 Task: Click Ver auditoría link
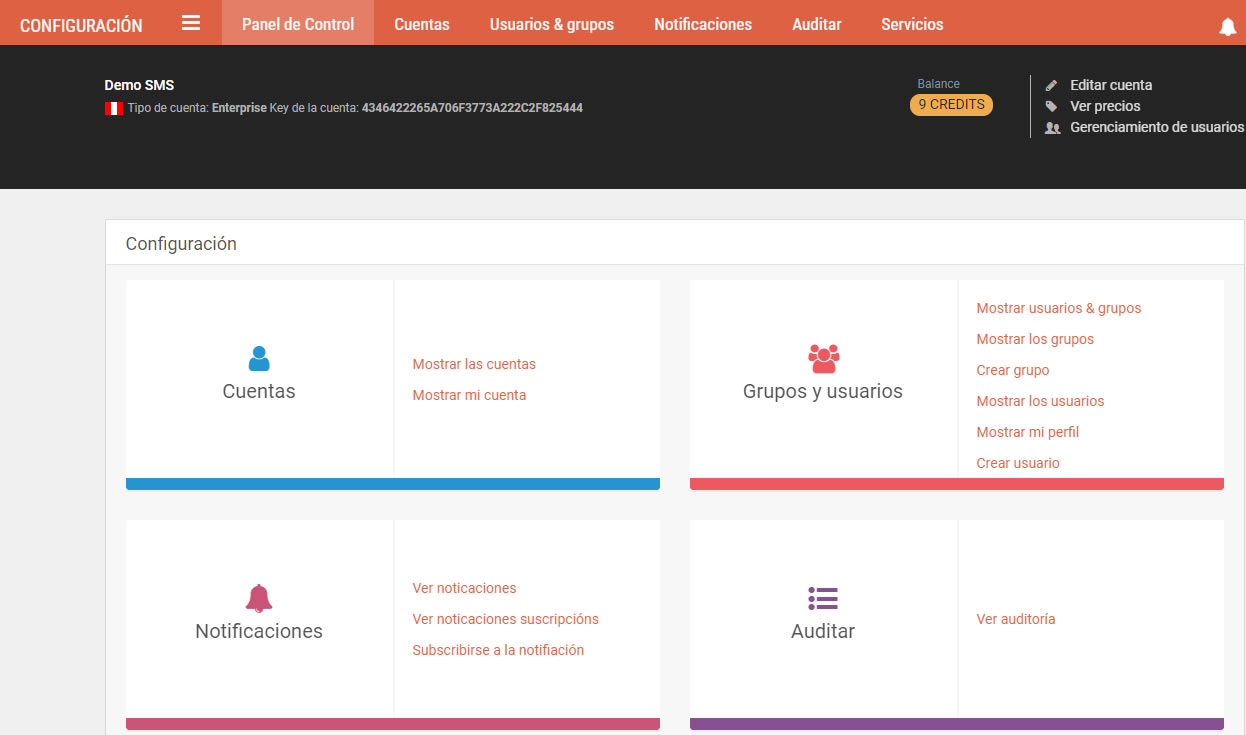[x=1016, y=619]
